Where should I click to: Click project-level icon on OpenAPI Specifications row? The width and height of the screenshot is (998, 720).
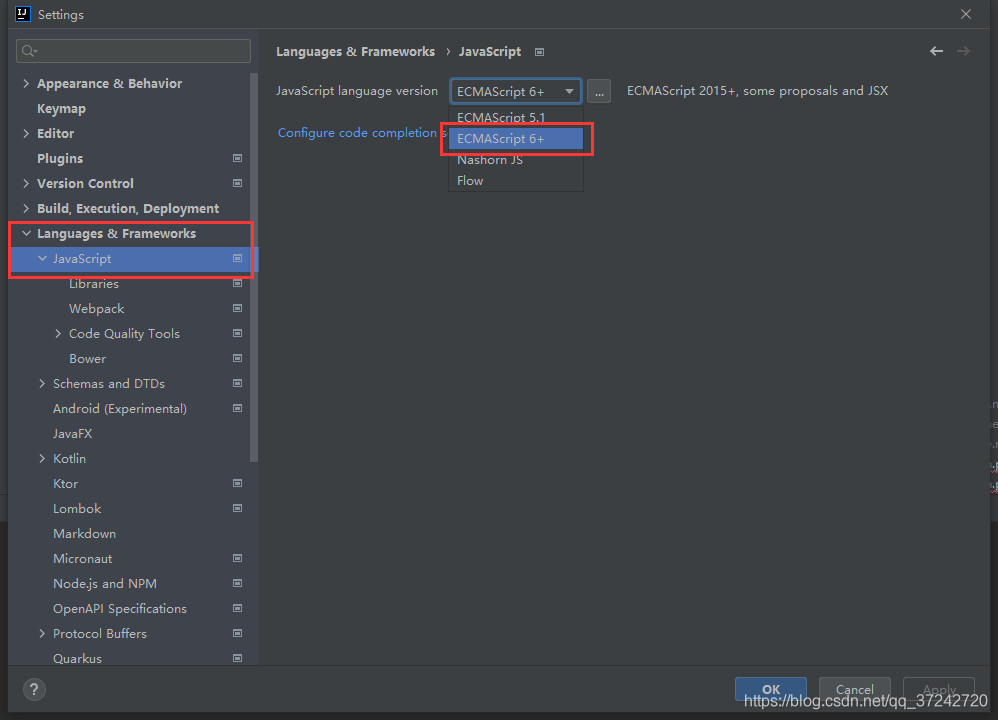point(237,609)
